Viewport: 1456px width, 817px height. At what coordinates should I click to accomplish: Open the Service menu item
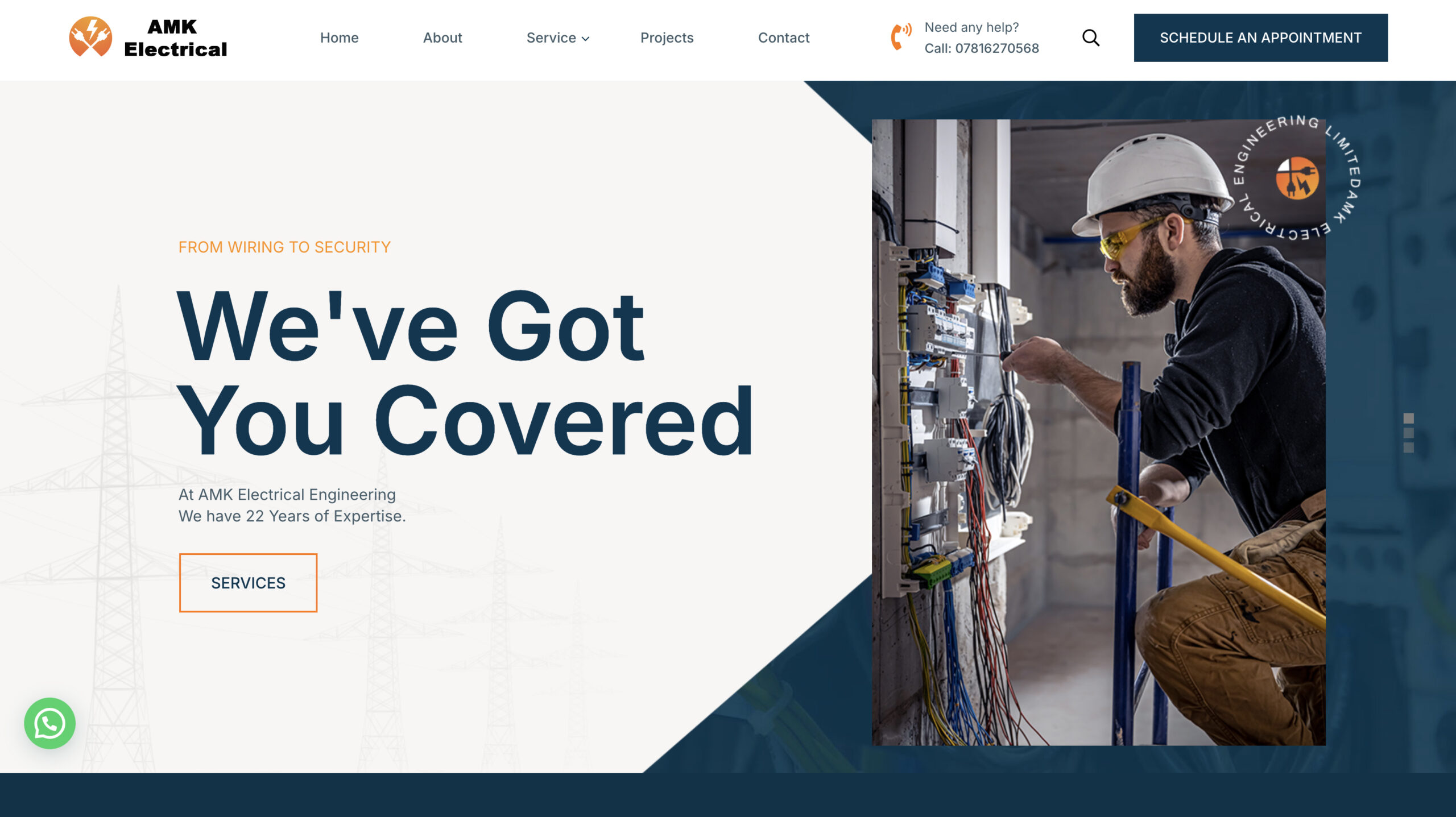tap(551, 38)
